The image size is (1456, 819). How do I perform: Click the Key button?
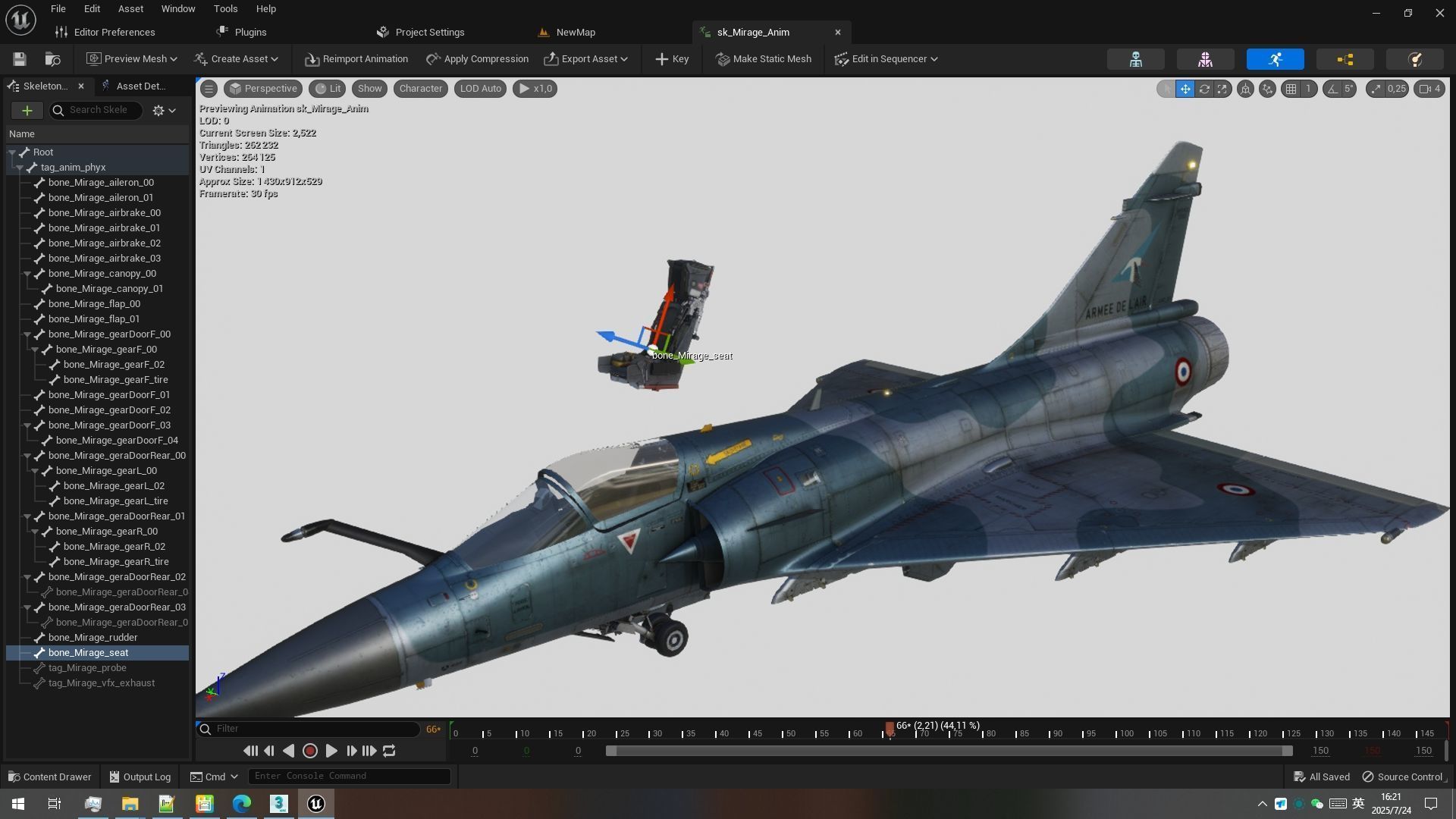coord(672,59)
